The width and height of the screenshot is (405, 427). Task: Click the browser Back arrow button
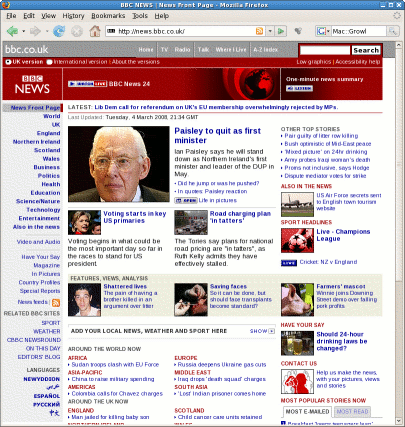coord(12,31)
